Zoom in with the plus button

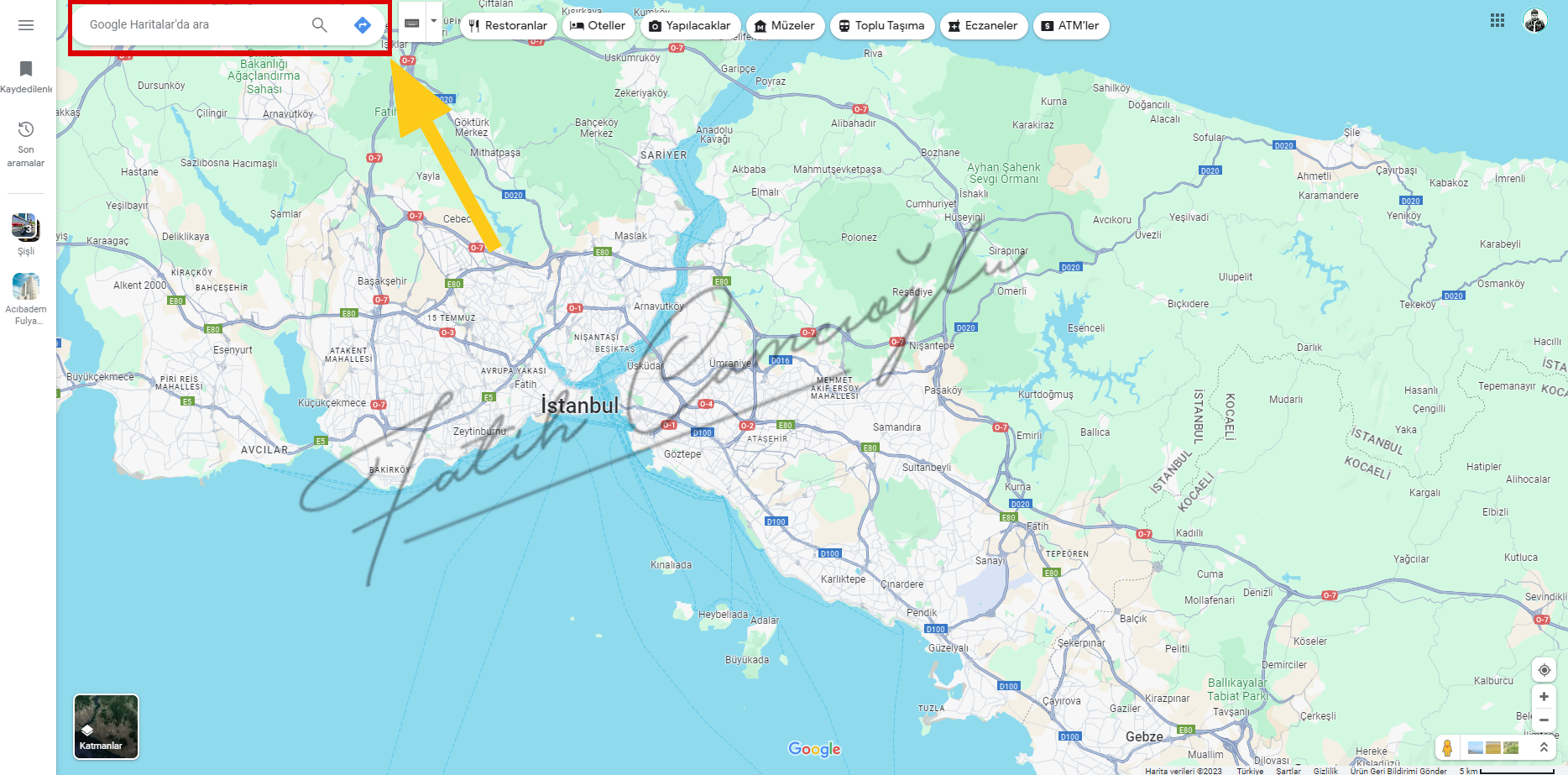tap(1544, 697)
